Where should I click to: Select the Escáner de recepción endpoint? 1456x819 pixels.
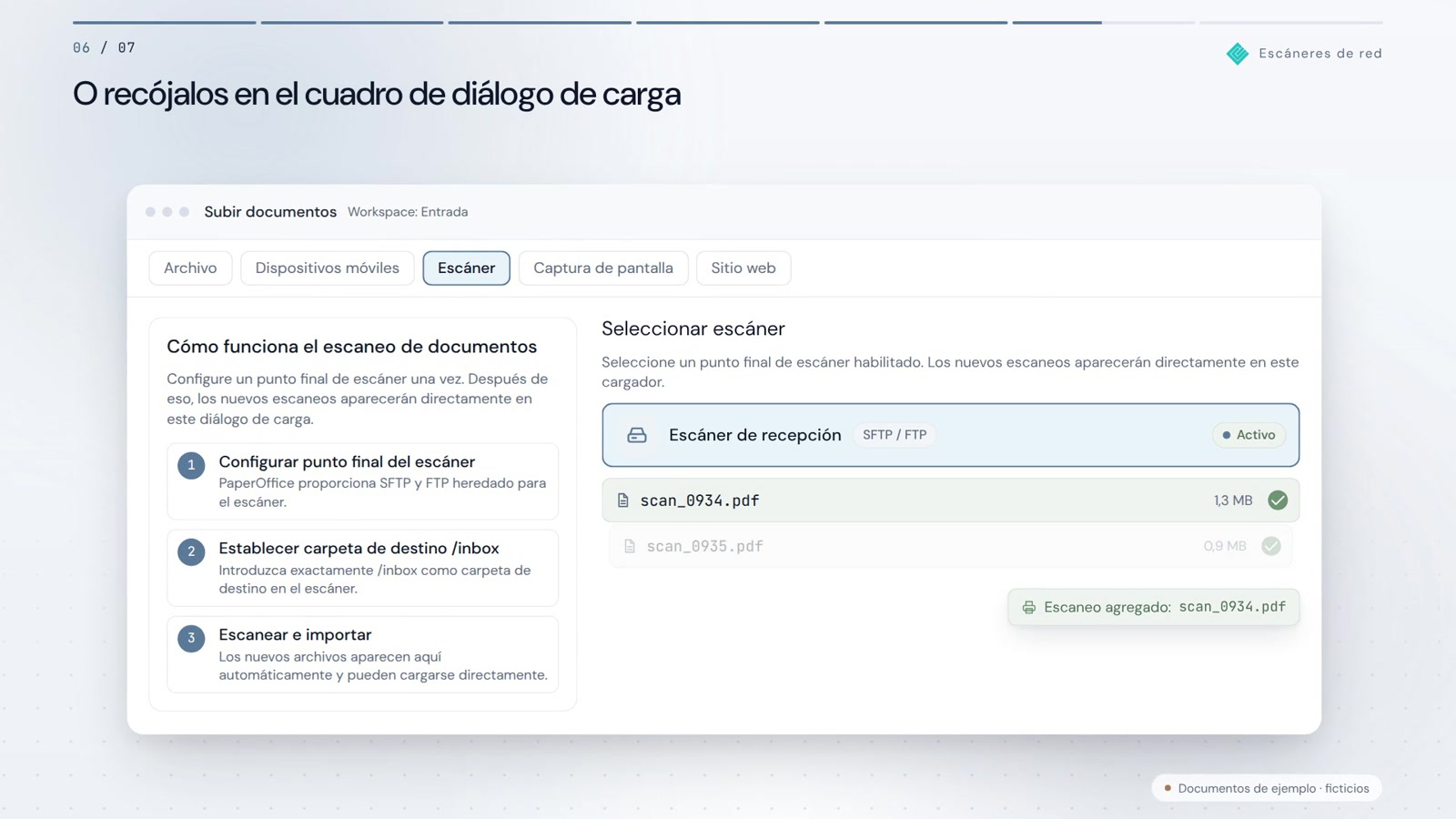click(950, 435)
